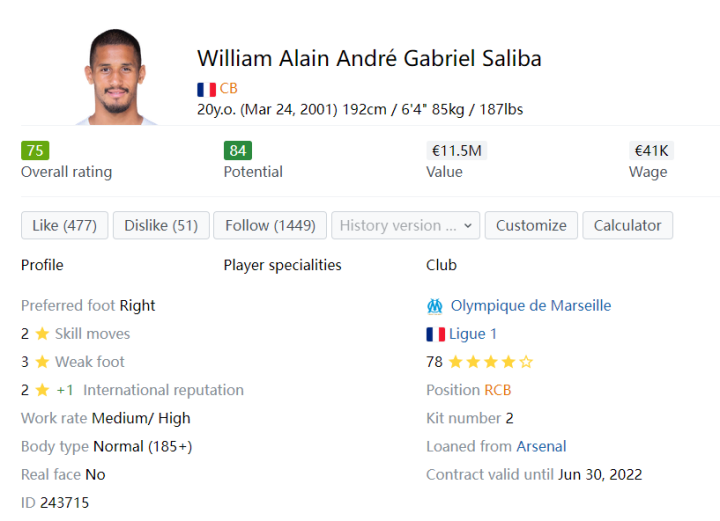Screen dimensions: 720x521
Task: Click the Olympique de Marseille club crest
Action: coord(435,306)
